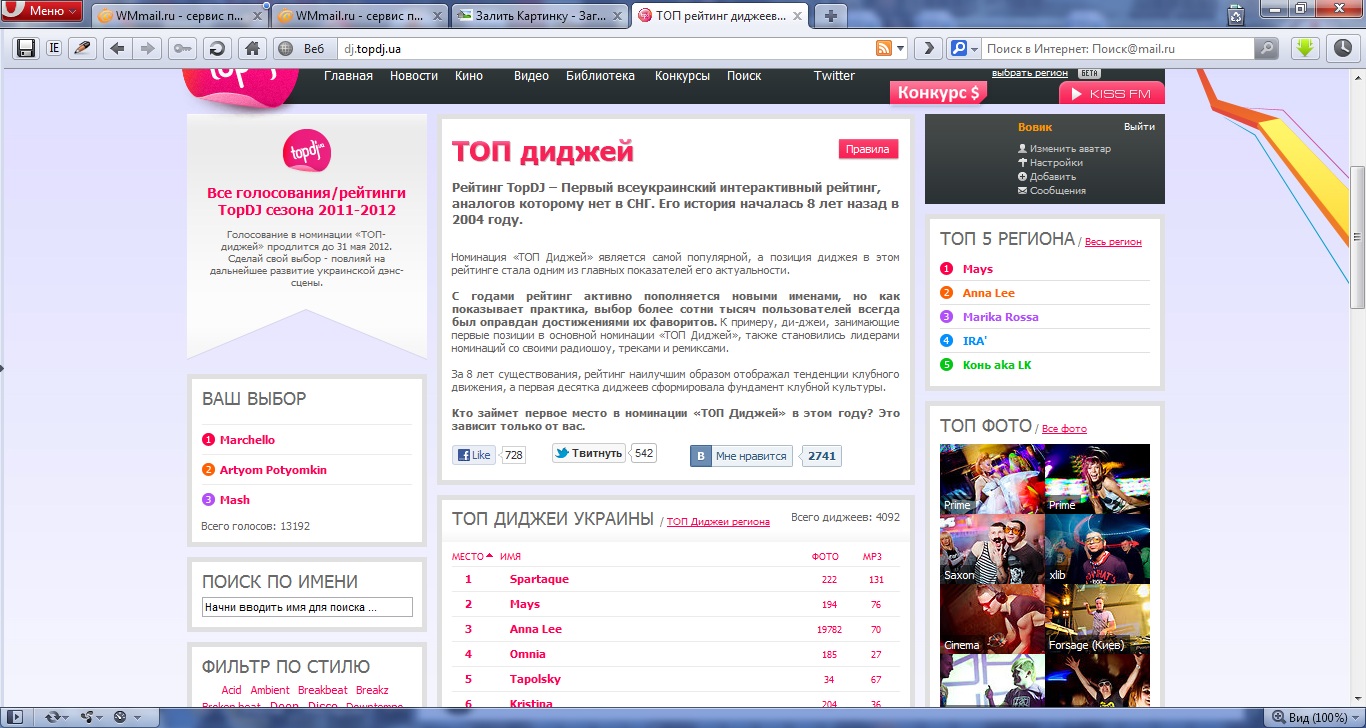Click the save (floppy disk) toolbar icon
This screenshot has height=728, width=1366.
(x=25, y=48)
